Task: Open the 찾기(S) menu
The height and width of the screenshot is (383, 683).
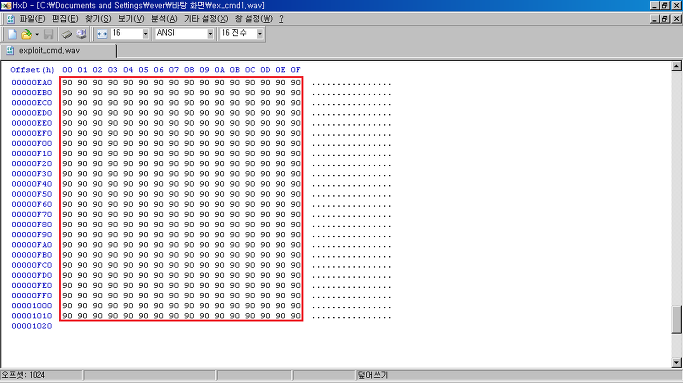Action: tap(98, 19)
